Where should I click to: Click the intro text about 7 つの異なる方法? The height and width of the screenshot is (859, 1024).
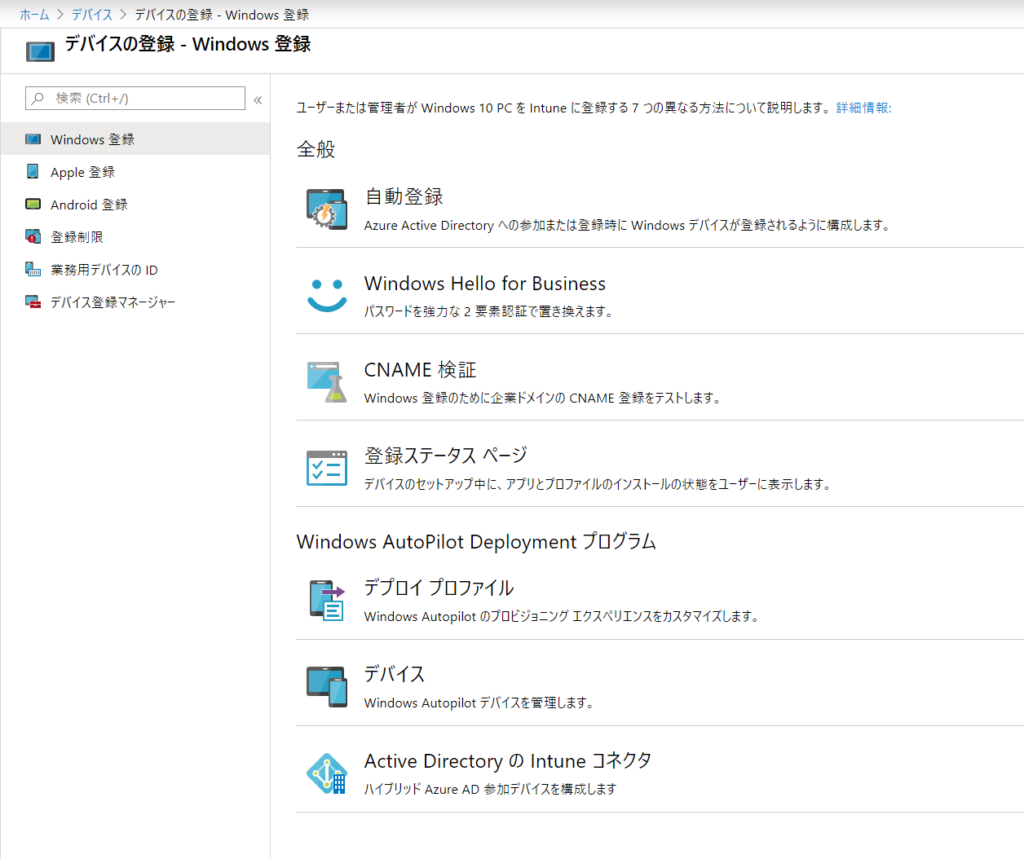coord(564,108)
